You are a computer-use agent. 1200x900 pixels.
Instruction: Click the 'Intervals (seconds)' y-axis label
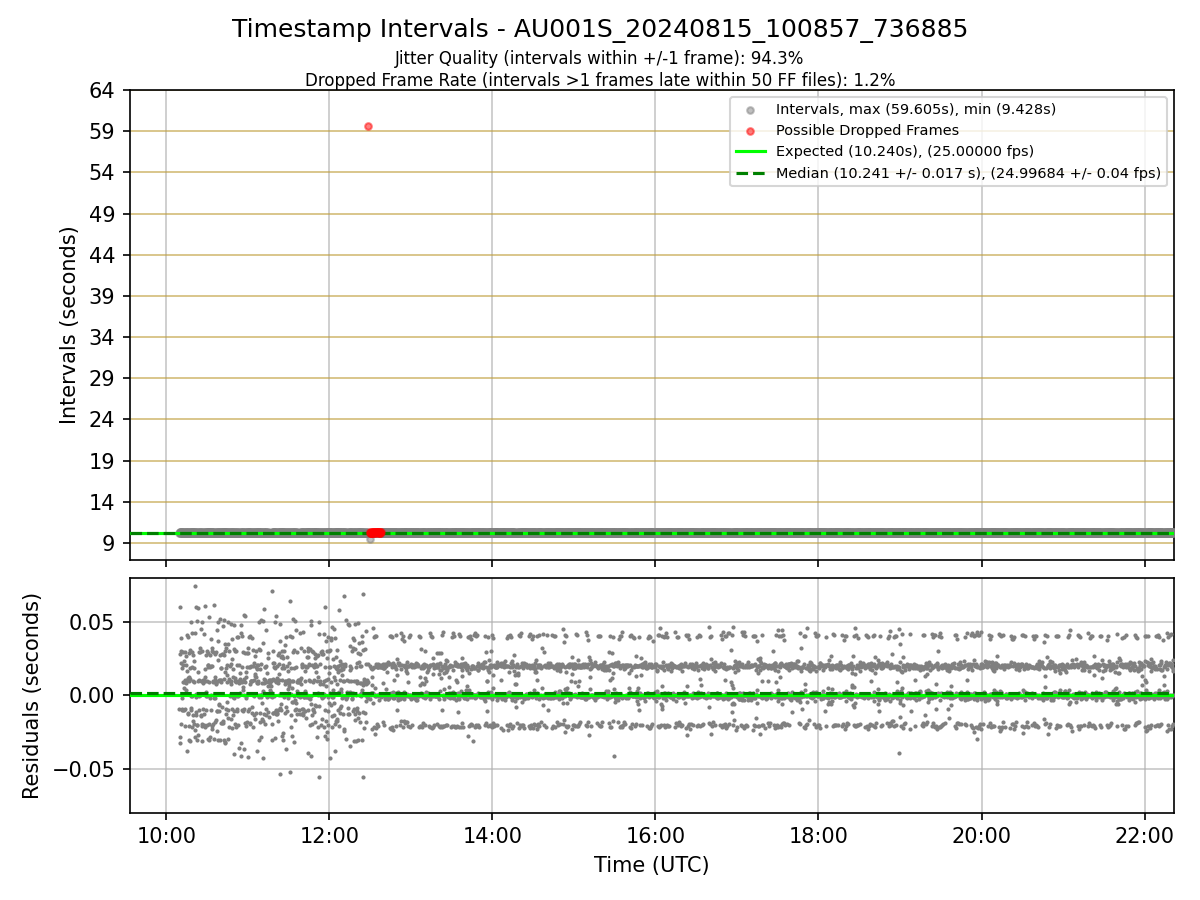(x=69, y=325)
